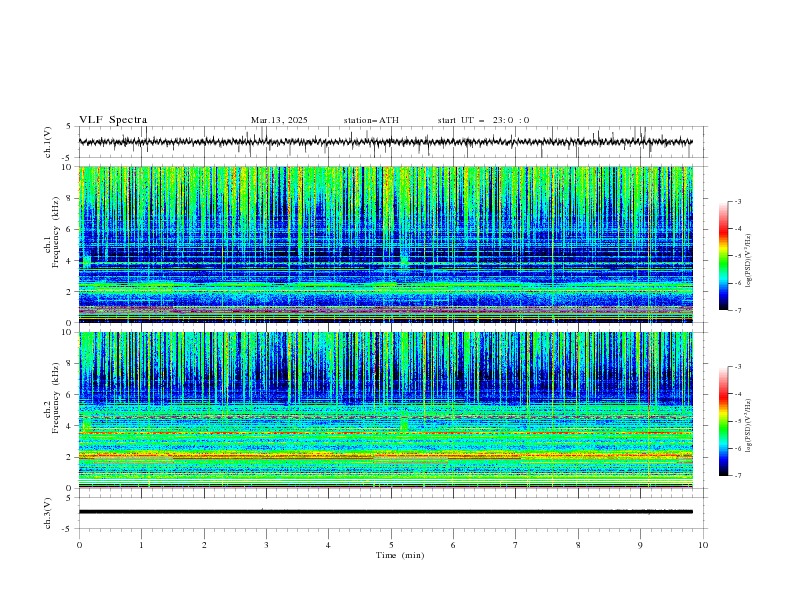
Task: Click the ch.1 color scale bar
Action: click(x=723, y=256)
